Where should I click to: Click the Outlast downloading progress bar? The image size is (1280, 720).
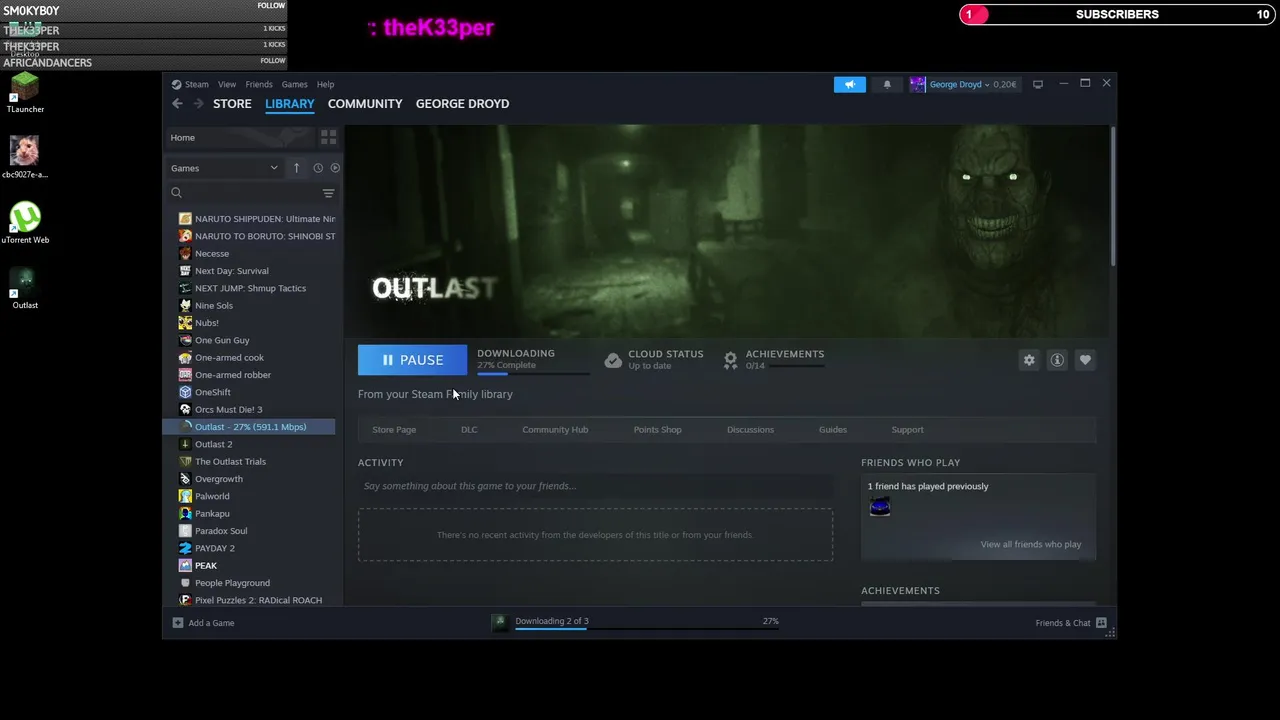click(x=533, y=373)
